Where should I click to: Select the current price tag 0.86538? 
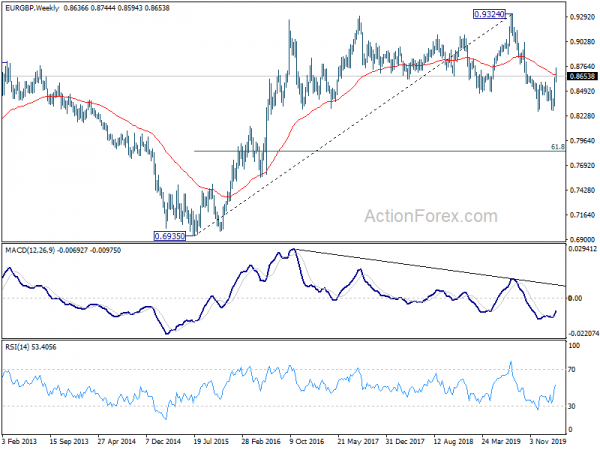pos(582,77)
